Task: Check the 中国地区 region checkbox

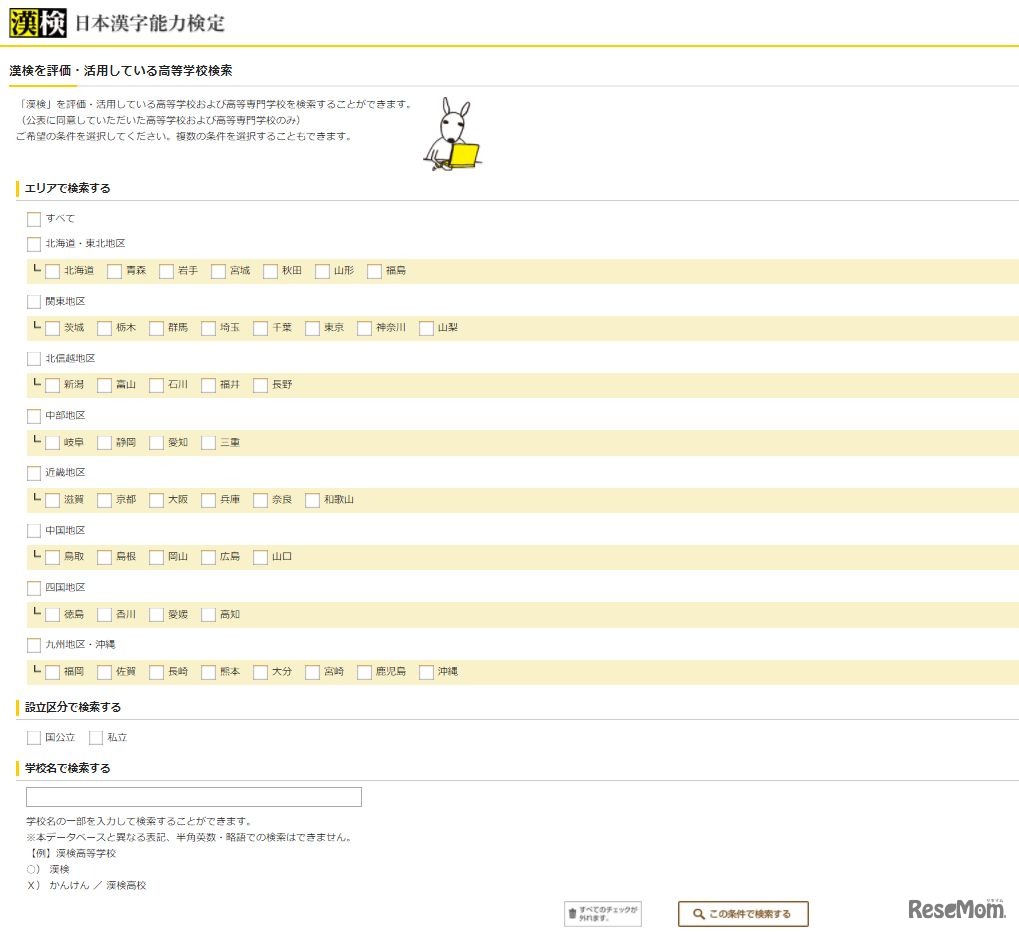Action: (x=34, y=531)
